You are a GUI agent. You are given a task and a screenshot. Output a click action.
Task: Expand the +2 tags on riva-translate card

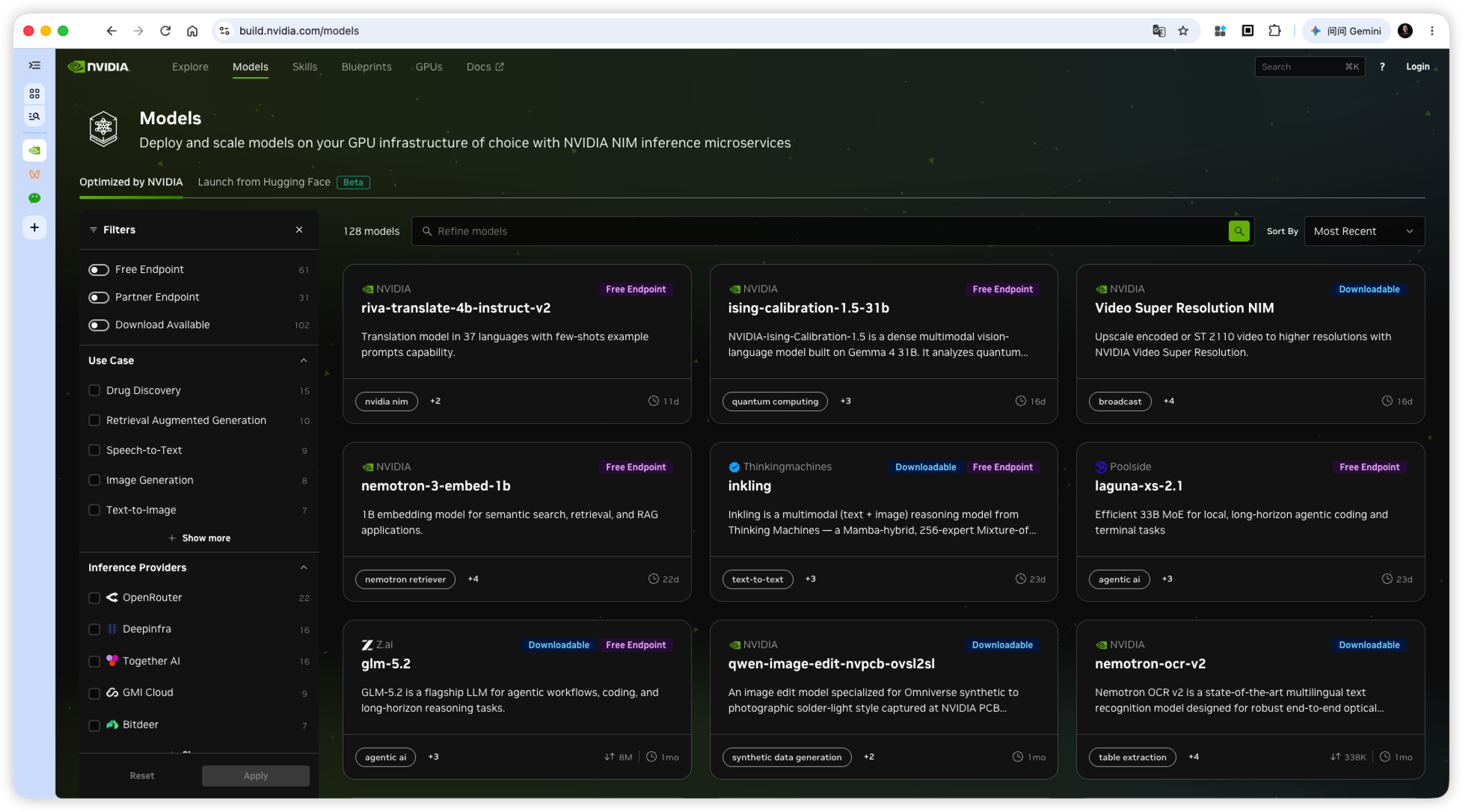tap(435, 402)
